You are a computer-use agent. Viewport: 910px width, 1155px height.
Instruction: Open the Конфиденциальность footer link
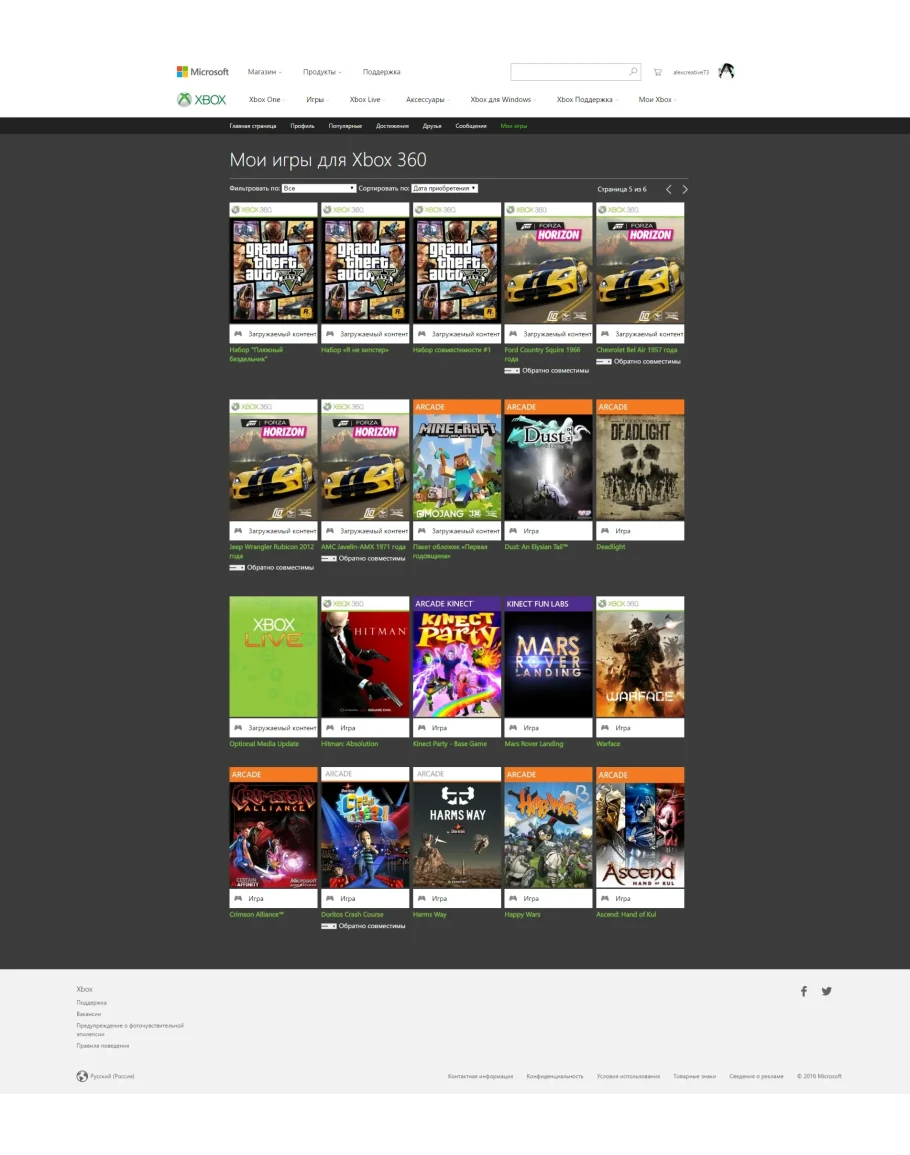point(555,1076)
